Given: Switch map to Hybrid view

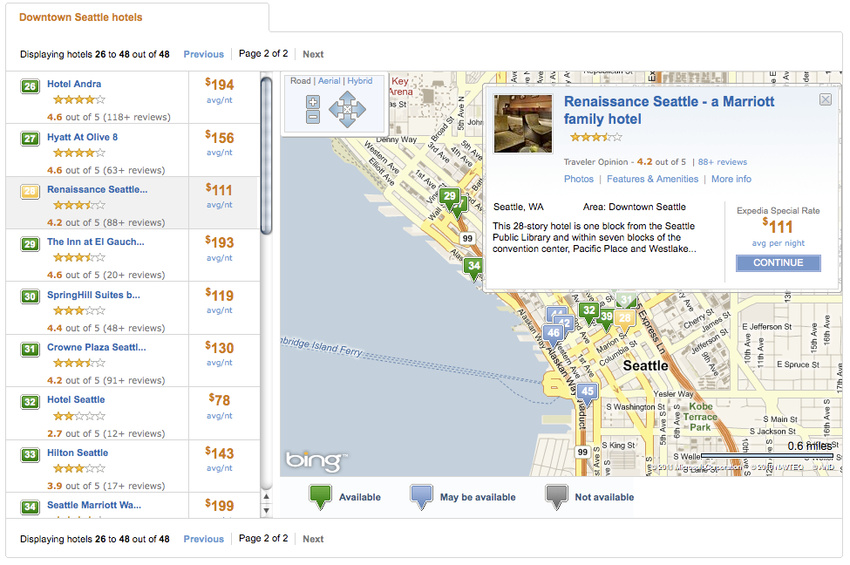Looking at the screenshot, I should coord(360,81).
